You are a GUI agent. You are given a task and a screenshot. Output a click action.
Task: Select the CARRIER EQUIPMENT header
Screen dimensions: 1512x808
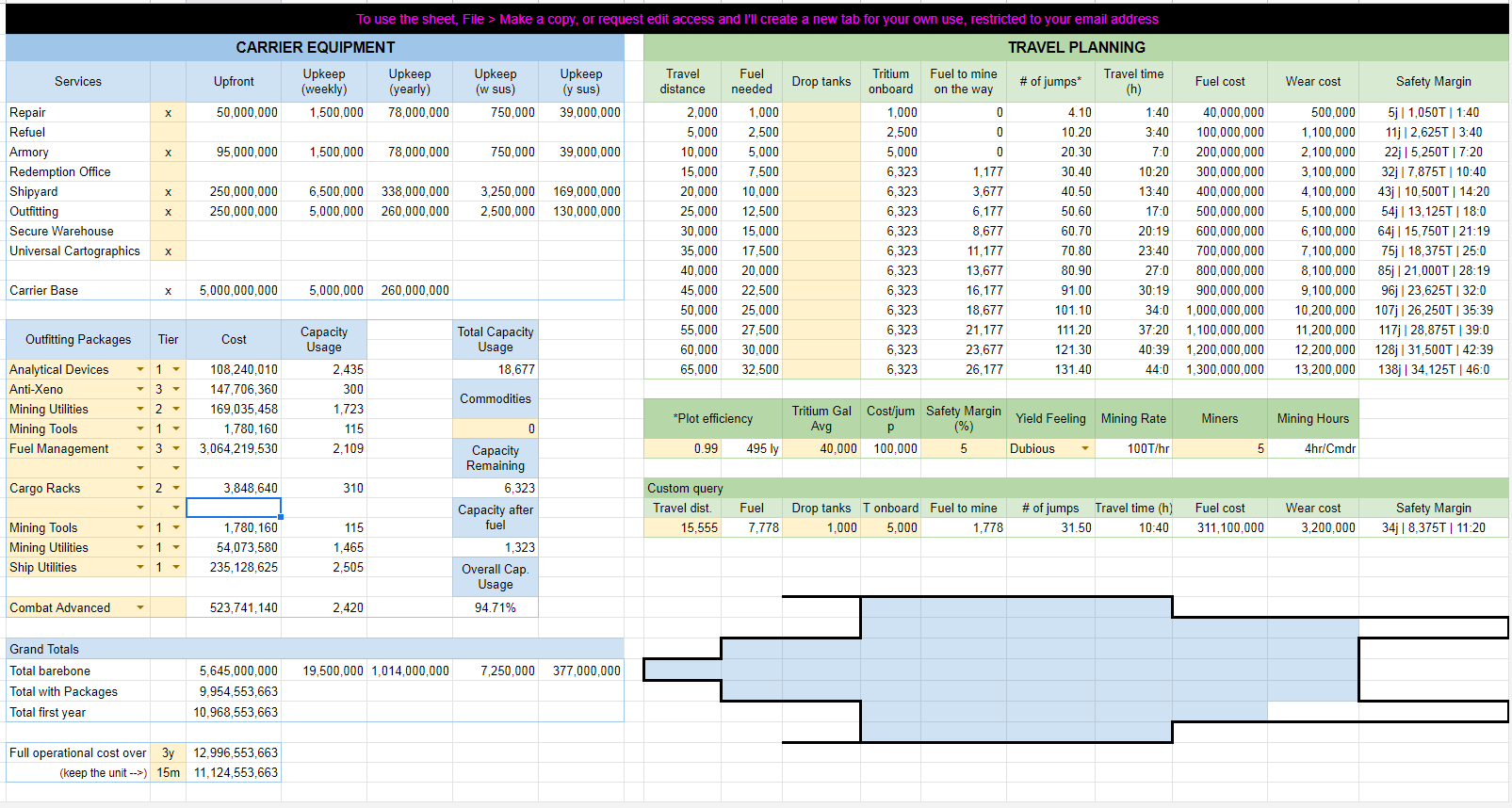[315, 47]
